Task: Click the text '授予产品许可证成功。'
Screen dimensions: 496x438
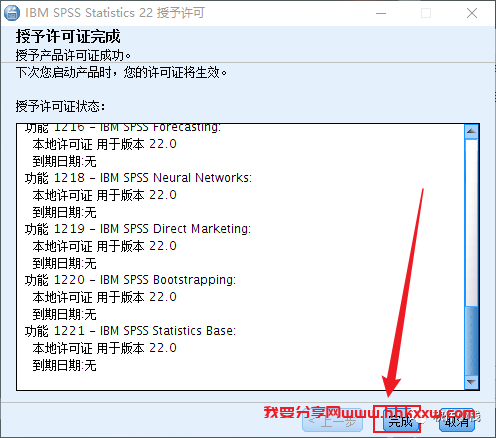Action: click(73, 55)
